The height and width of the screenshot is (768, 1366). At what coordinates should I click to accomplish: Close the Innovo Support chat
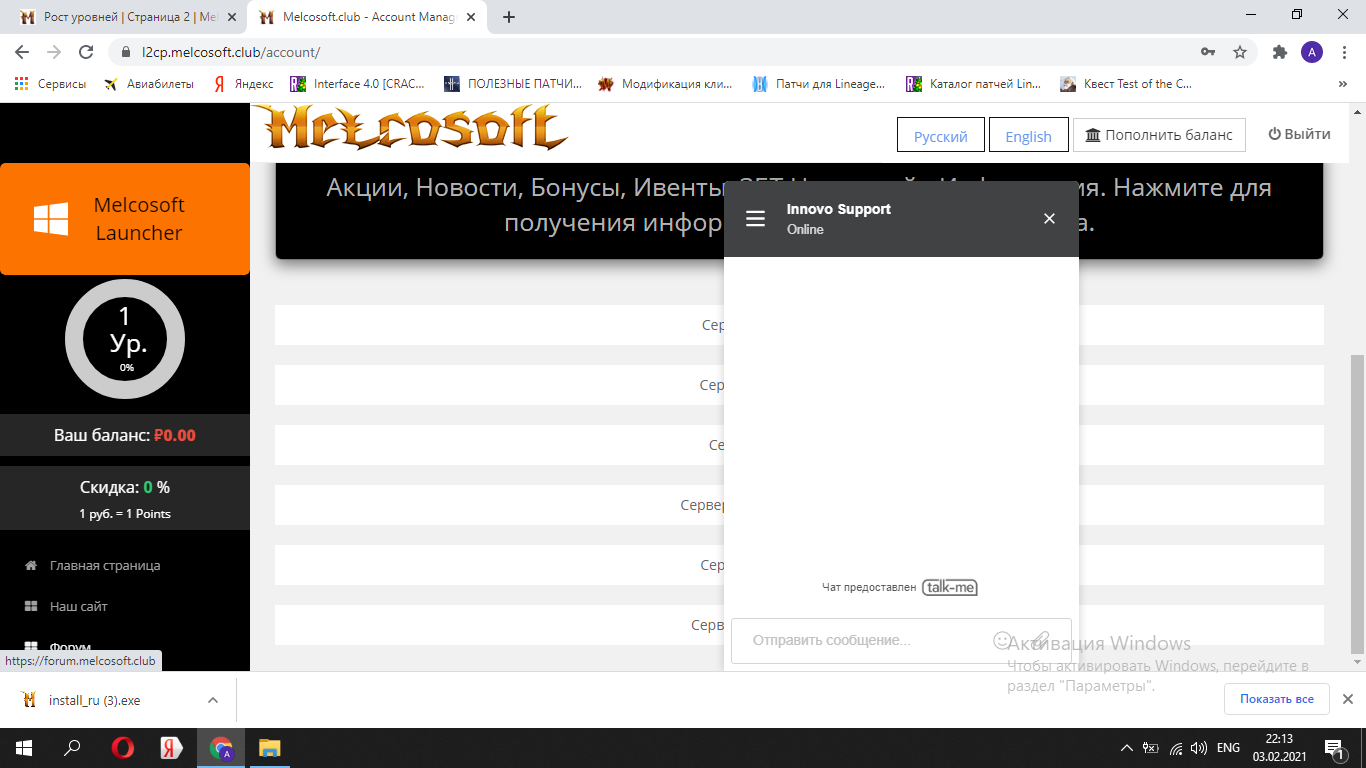click(x=1049, y=219)
